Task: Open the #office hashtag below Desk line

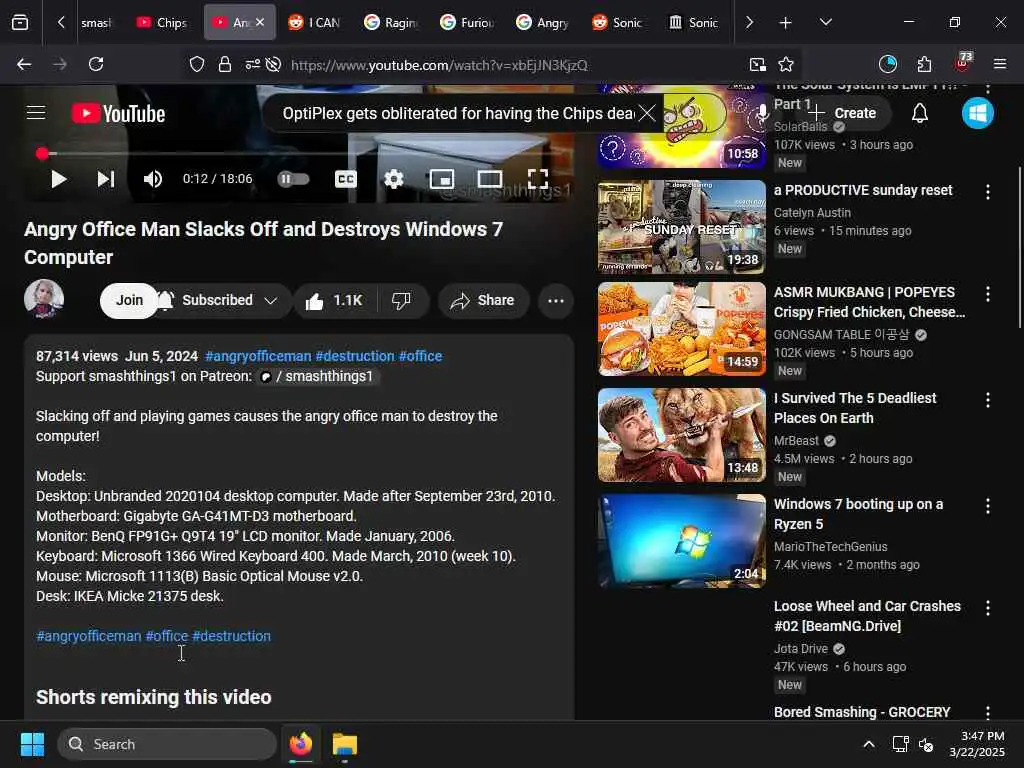Action: pos(167,636)
